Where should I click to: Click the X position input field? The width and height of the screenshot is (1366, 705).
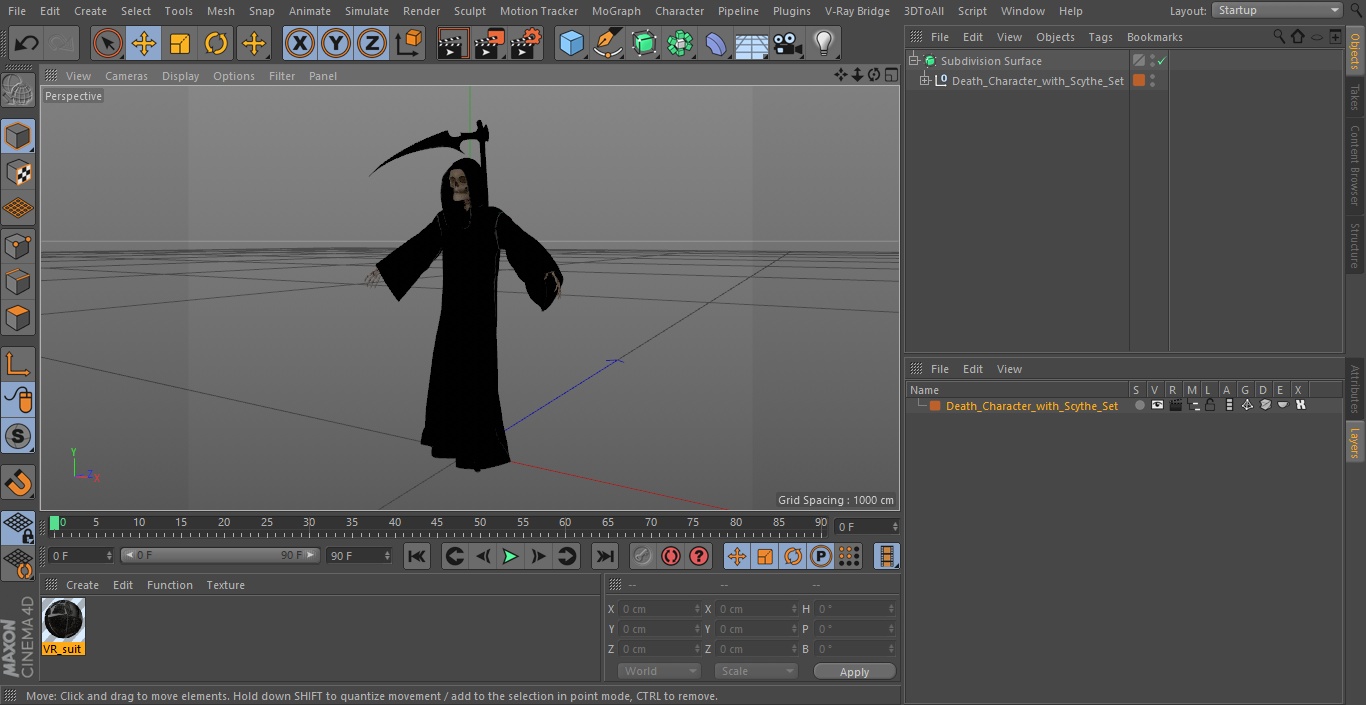659,608
